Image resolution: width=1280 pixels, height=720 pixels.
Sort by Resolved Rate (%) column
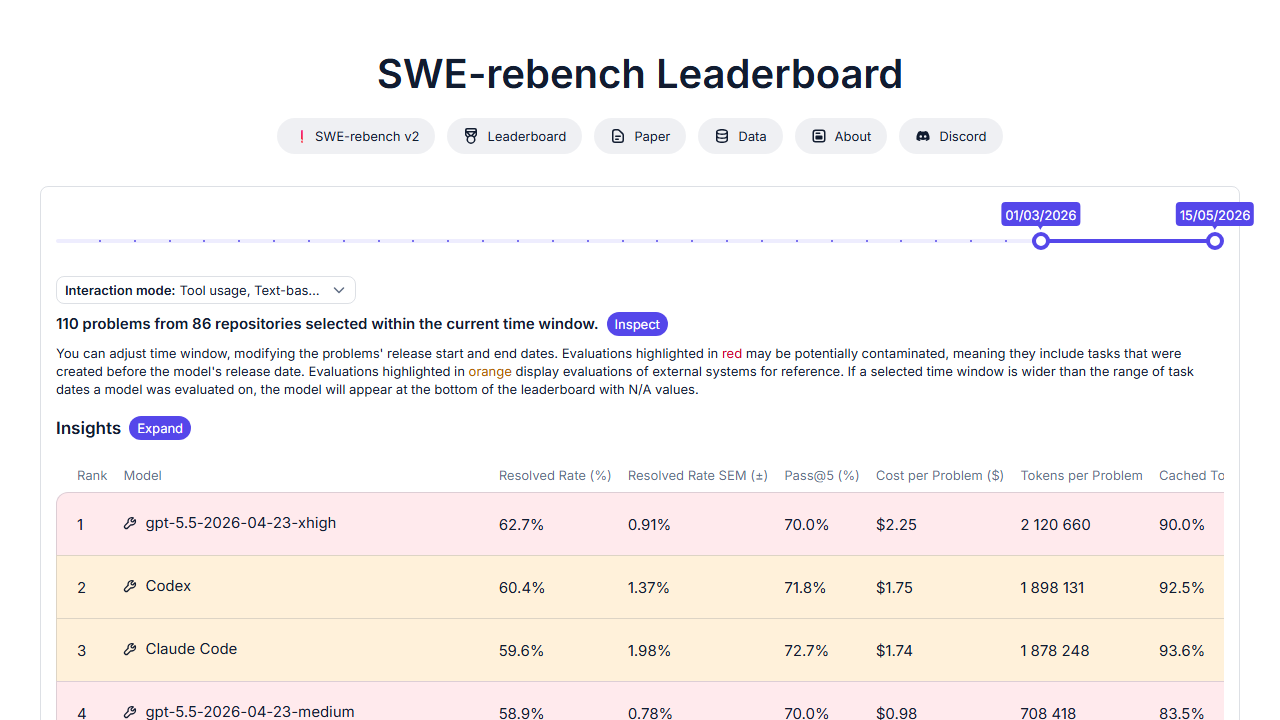coord(555,475)
